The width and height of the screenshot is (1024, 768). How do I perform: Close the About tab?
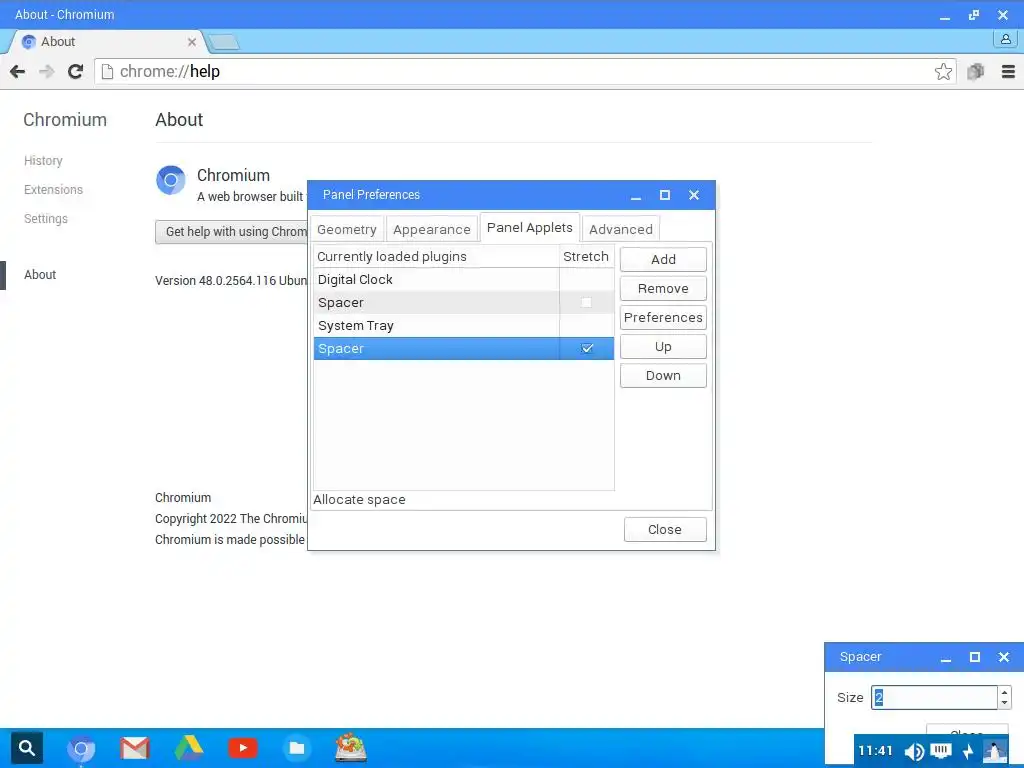pos(191,42)
